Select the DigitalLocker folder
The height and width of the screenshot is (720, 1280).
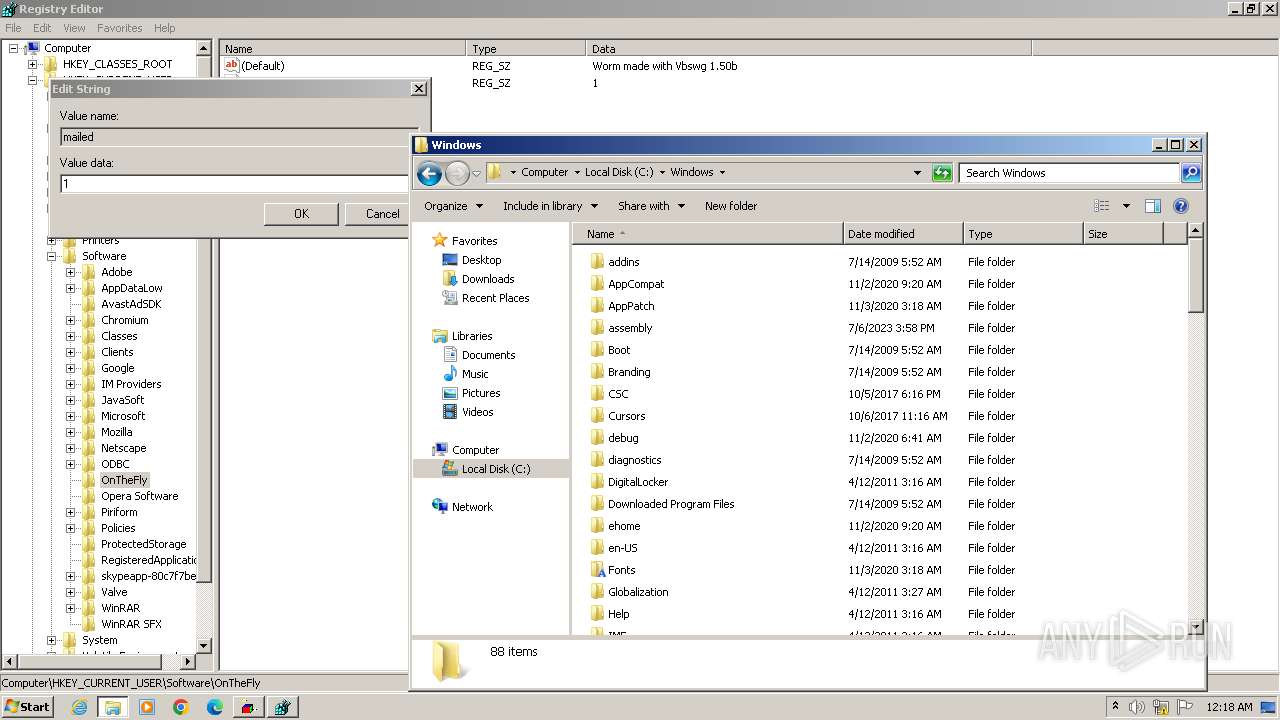tap(638, 482)
